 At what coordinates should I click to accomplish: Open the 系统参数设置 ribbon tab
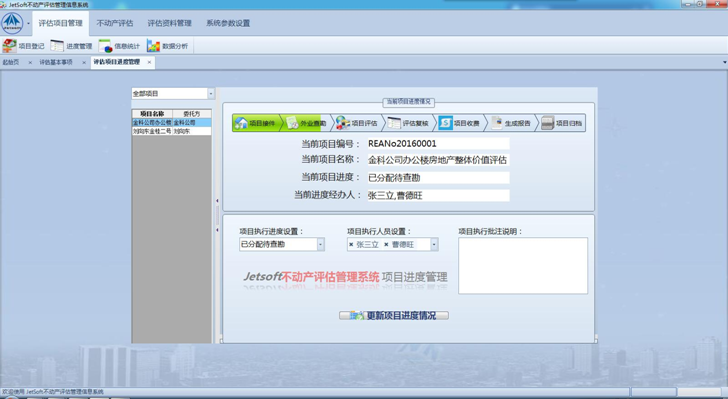[x=228, y=23]
